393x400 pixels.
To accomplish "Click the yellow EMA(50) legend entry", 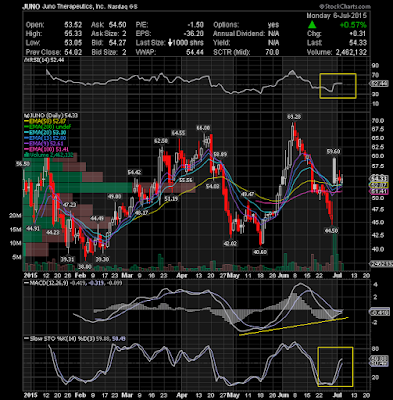I will point(45,121).
